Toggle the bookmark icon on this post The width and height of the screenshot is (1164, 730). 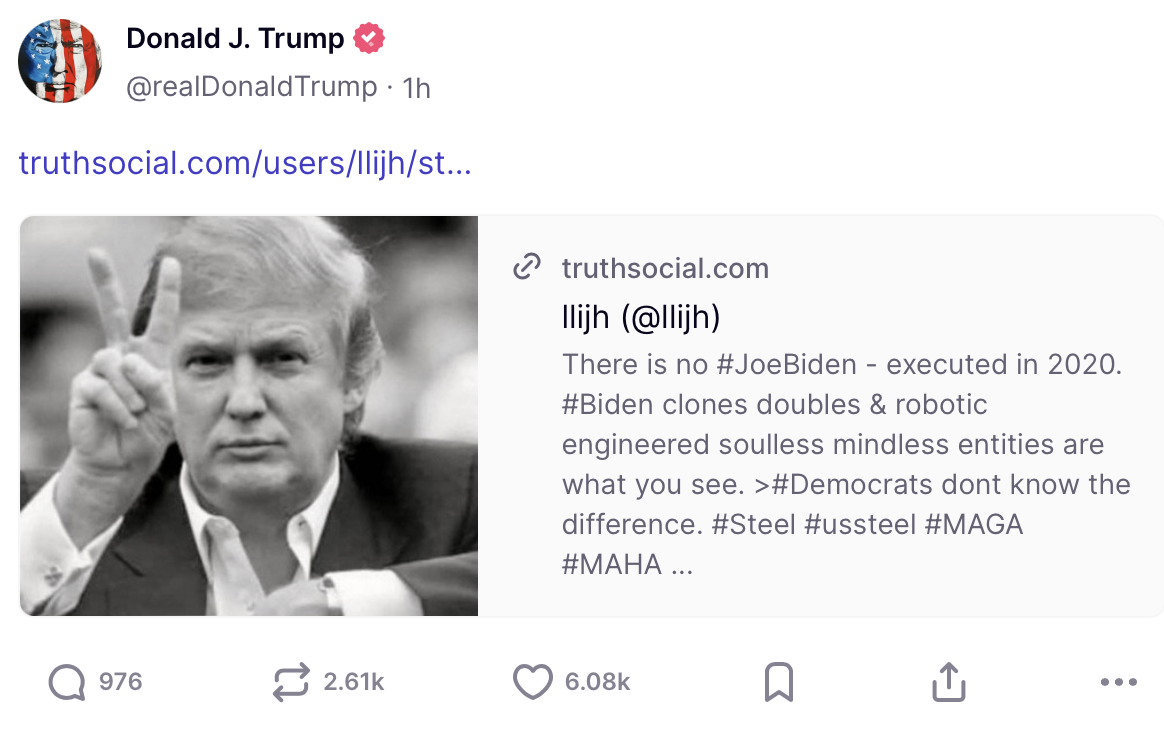click(778, 683)
